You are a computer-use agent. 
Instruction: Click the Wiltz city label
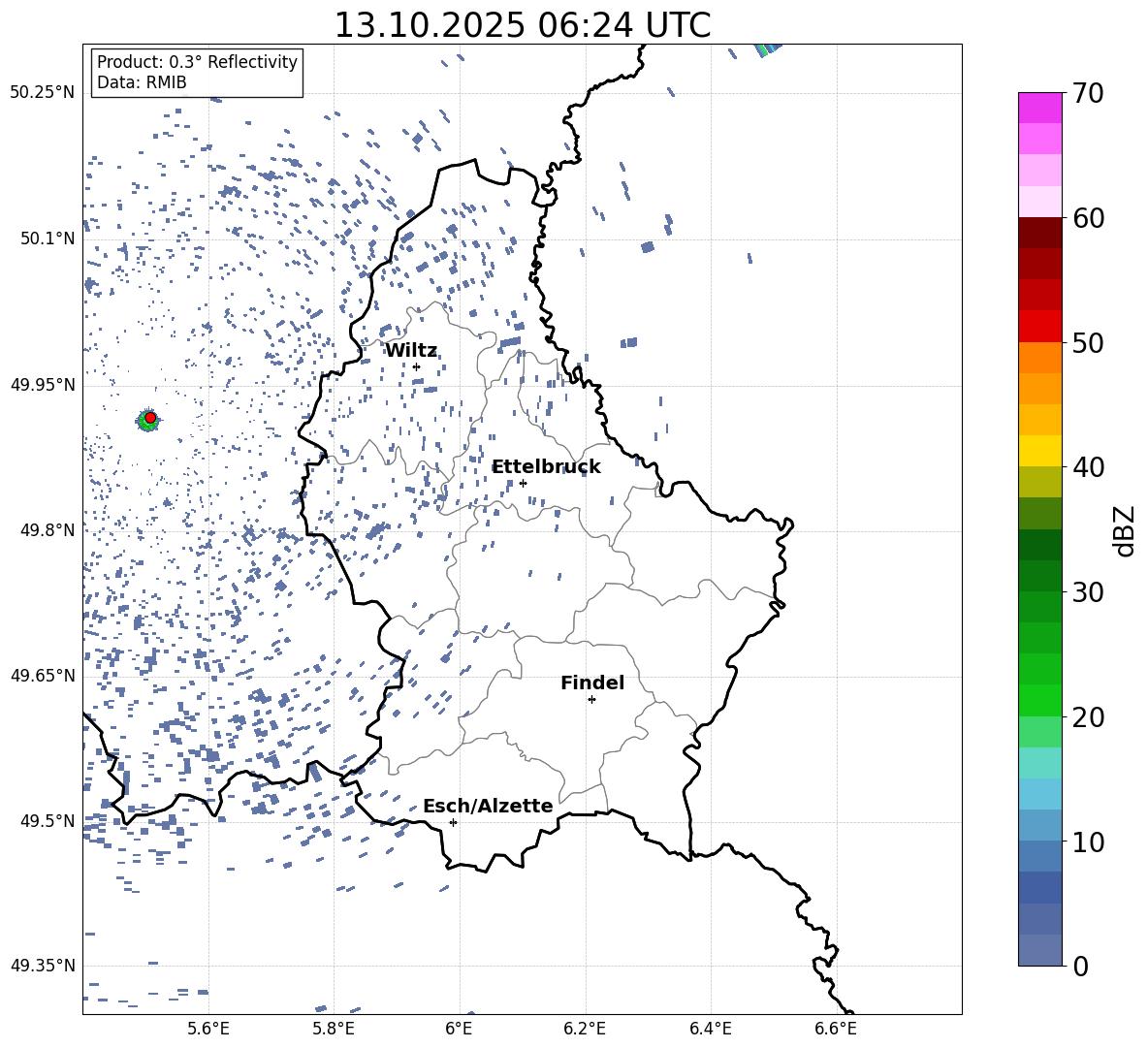(411, 350)
